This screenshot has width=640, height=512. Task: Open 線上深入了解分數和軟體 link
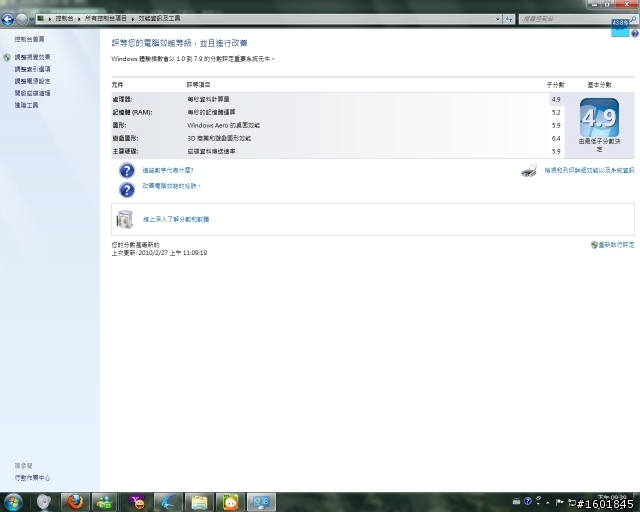click(x=176, y=219)
